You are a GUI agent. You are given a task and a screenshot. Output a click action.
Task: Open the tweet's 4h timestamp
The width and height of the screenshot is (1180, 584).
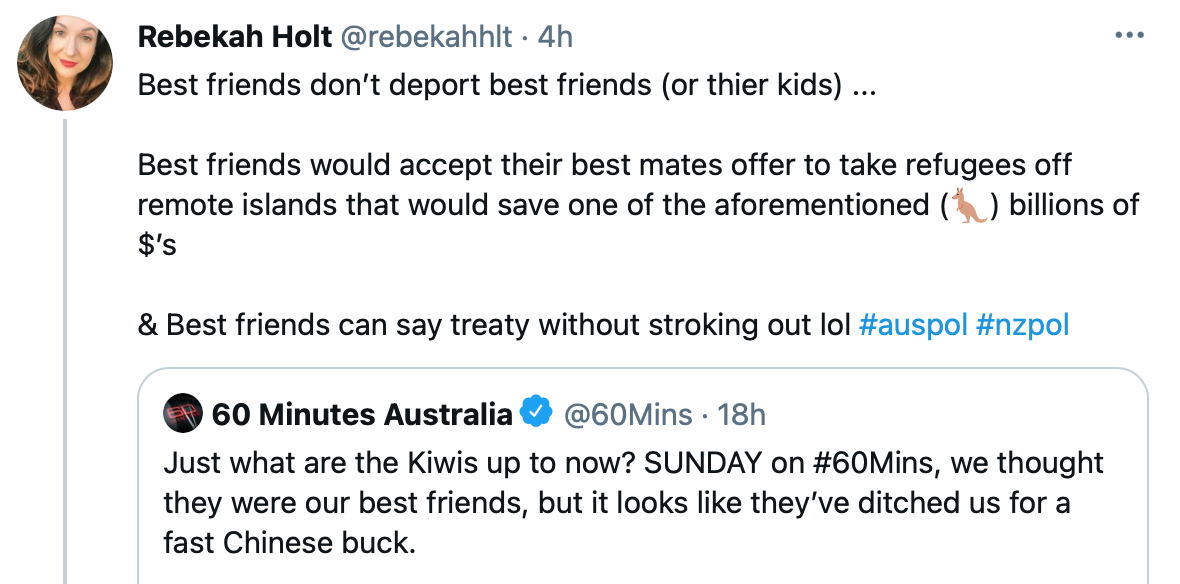555,37
